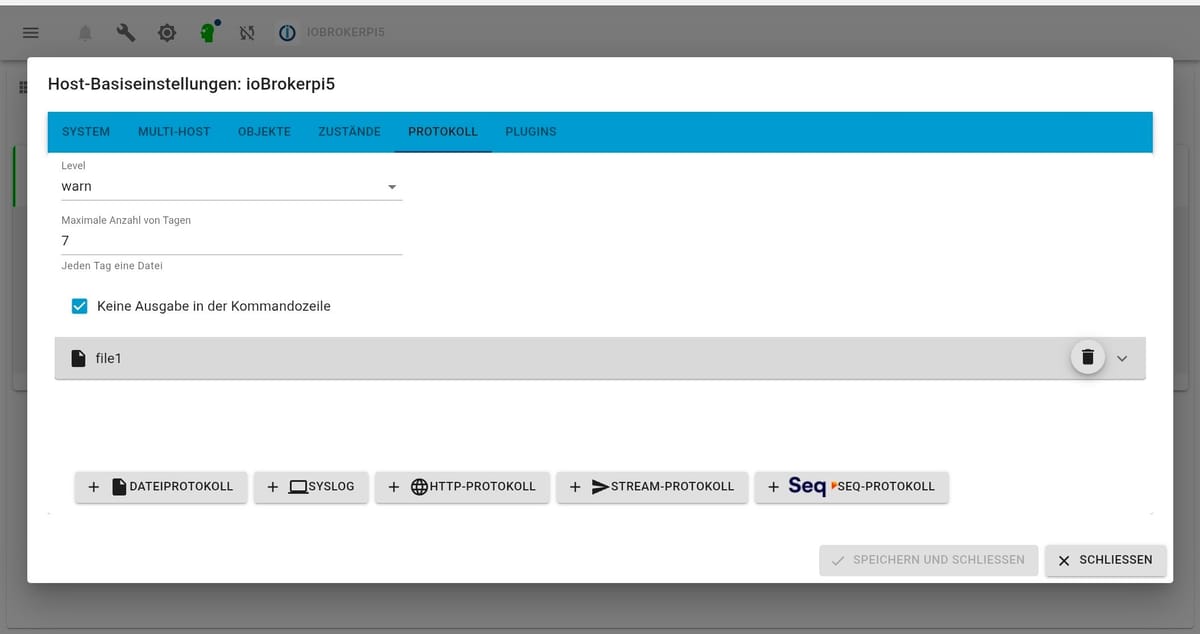The height and width of the screenshot is (634, 1200).
Task: Switch to the MULTI-HOST tab
Action: [x=174, y=132]
